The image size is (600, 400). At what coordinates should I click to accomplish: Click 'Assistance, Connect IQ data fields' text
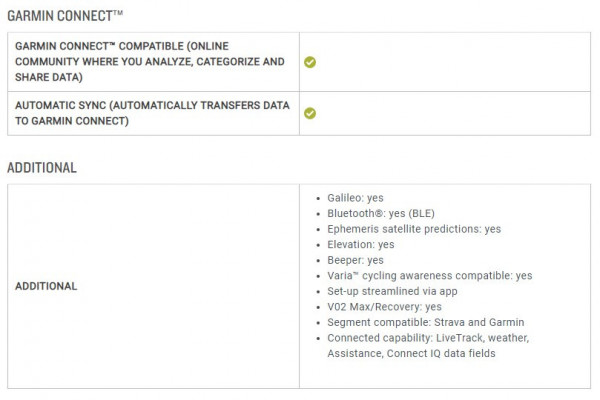[411, 353]
